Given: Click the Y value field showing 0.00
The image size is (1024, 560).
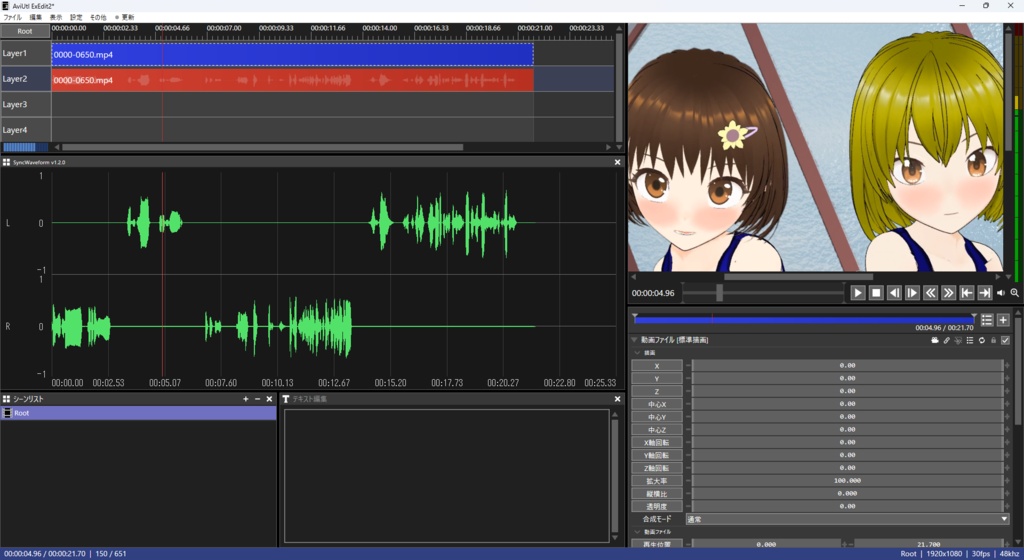Looking at the screenshot, I should [x=847, y=379].
